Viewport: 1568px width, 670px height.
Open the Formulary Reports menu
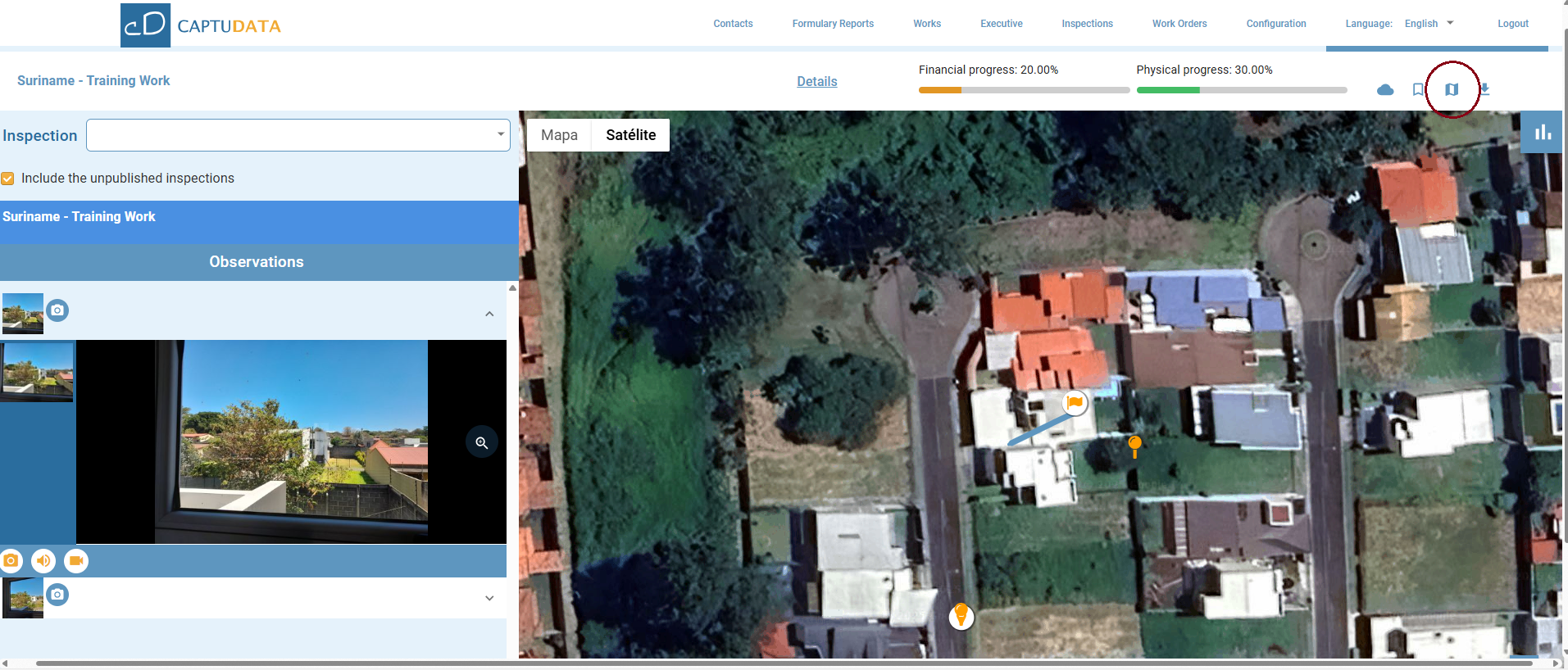coord(833,24)
